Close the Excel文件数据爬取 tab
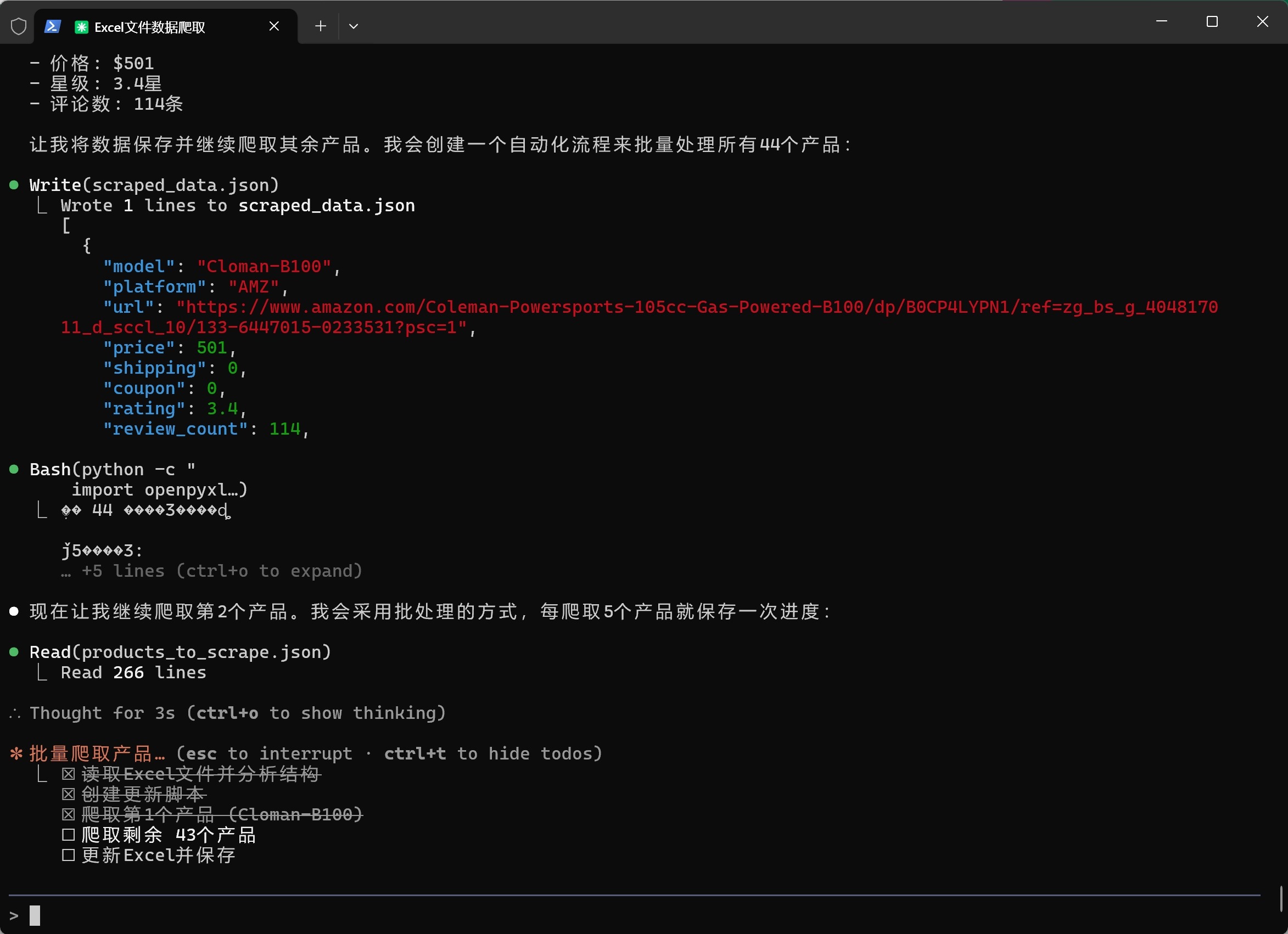The image size is (1288, 934). click(x=275, y=26)
